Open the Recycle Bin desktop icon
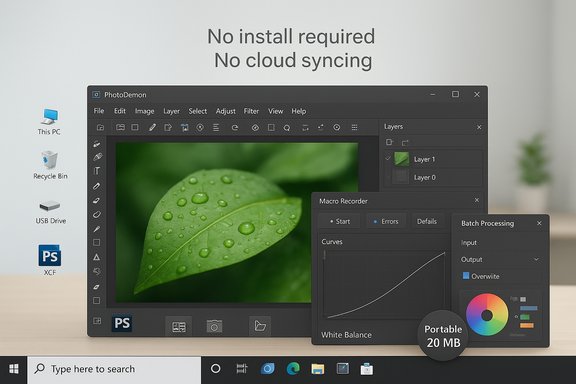576x384 pixels. point(50,165)
